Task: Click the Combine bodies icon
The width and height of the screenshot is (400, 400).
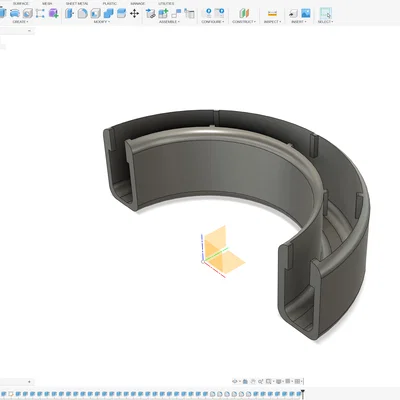Action: pos(108,13)
